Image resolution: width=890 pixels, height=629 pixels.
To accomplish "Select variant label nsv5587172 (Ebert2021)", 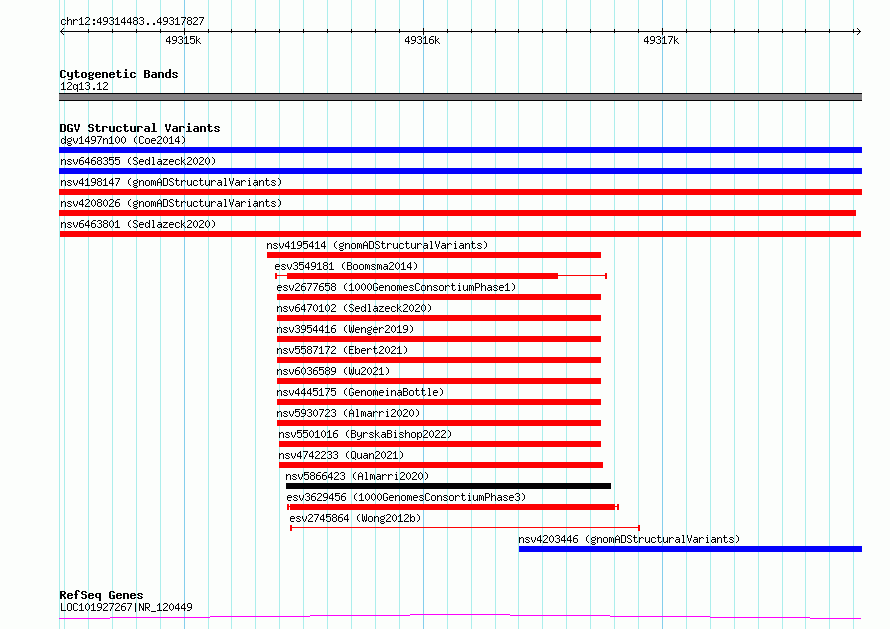I will point(342,350).
